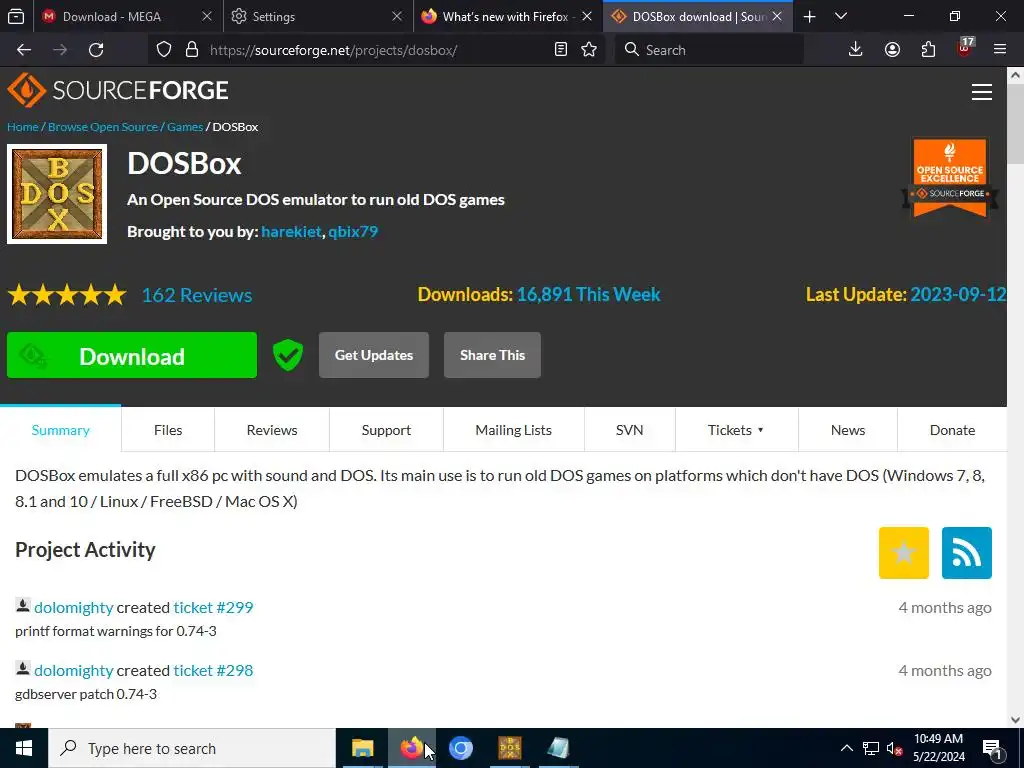Screen dimensions: 1024x768
Task: Click the Share This button
Action: point(492,355)
